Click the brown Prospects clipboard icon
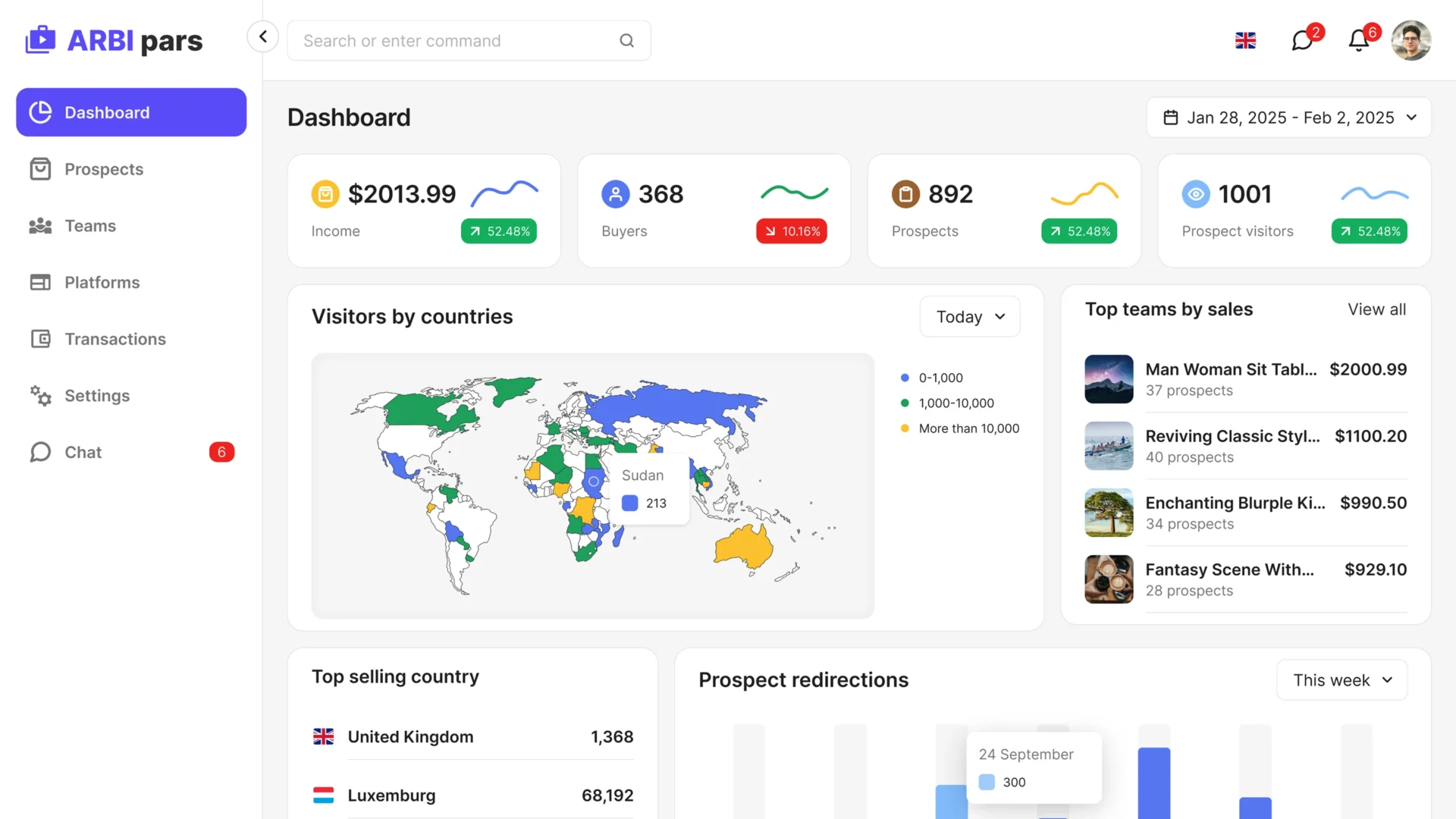Screen dimensions: 1456x819 (x=905, y=194)
